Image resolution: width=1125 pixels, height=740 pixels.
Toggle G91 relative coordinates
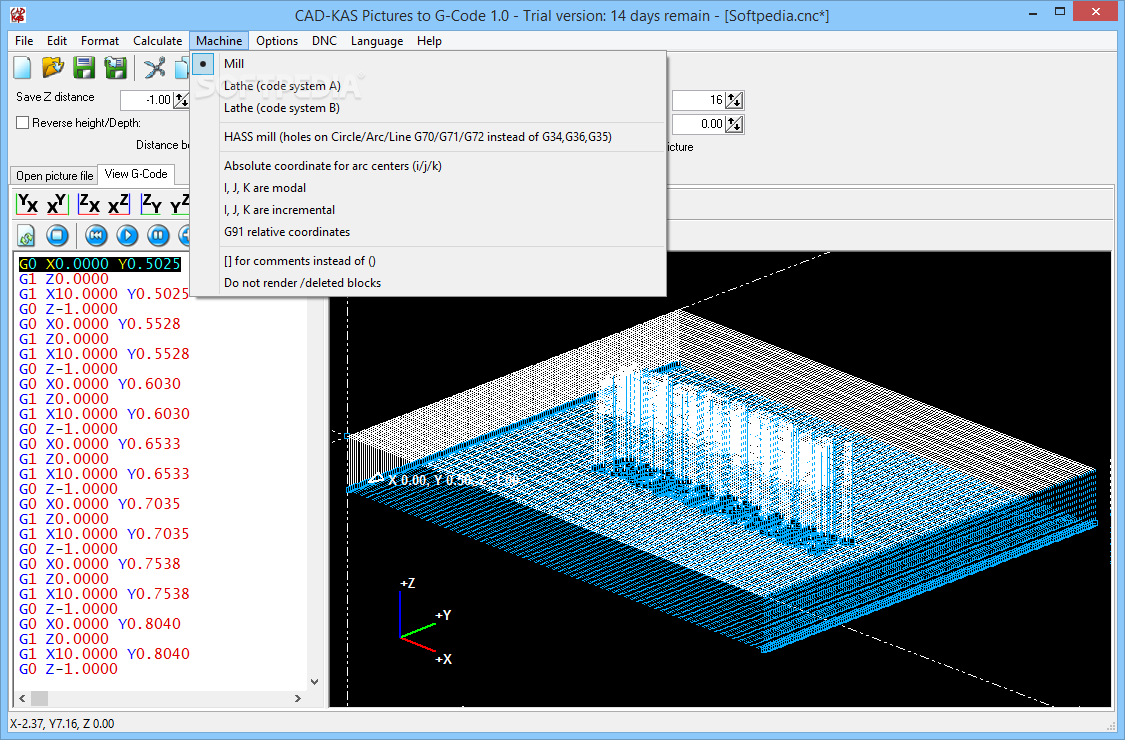(x=428, y=232)
